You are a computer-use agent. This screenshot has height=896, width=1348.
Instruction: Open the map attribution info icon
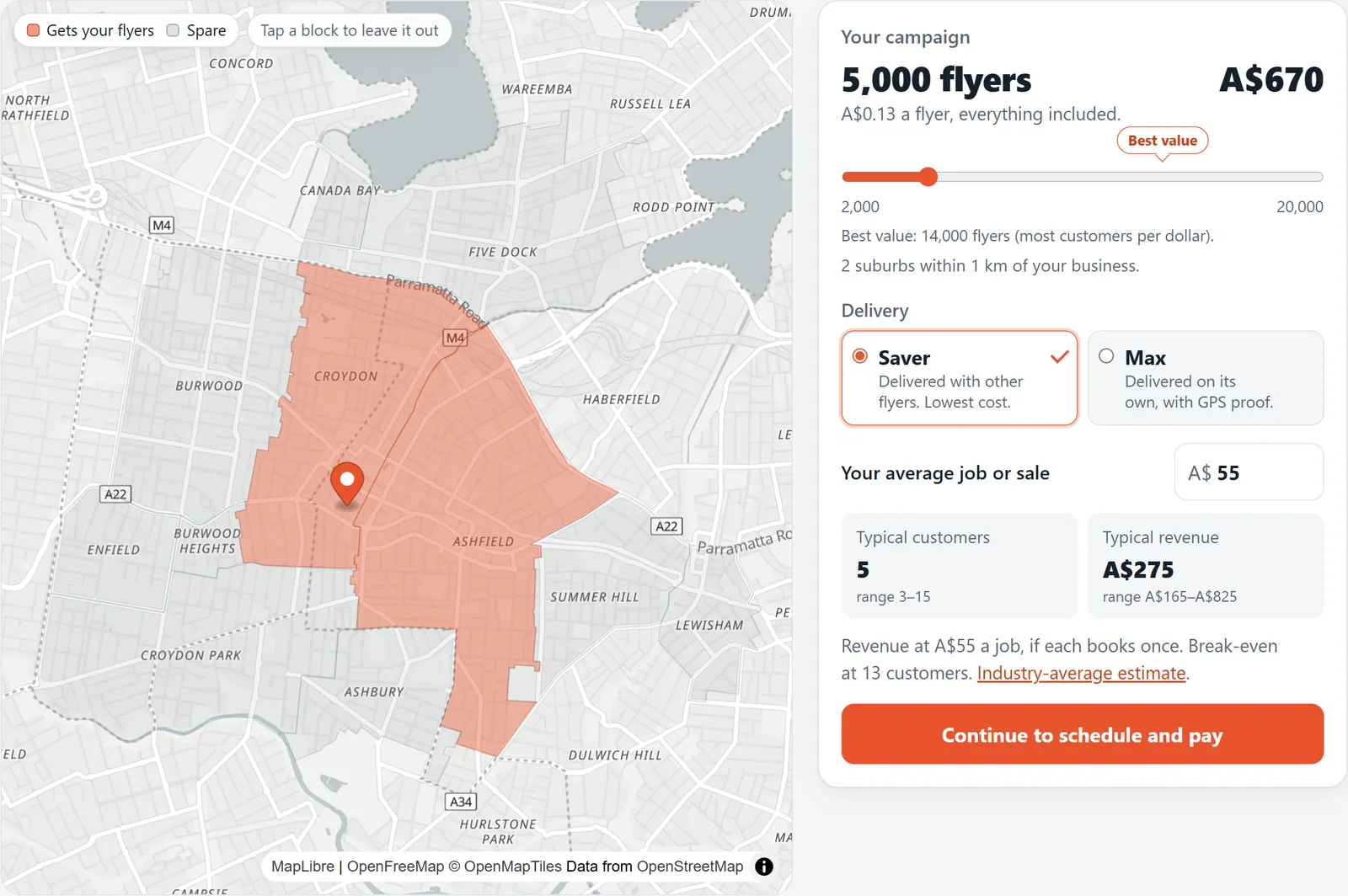(764, 867)
